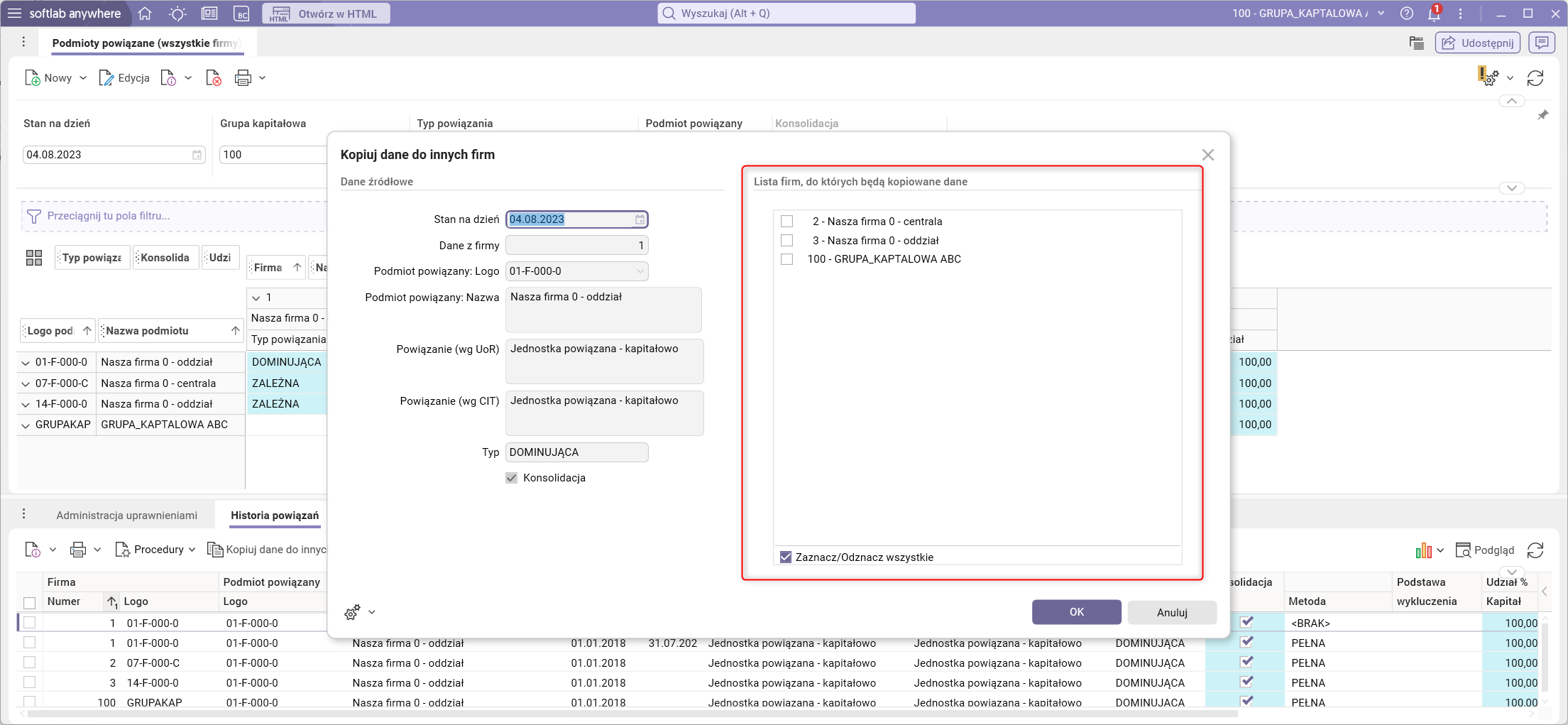The width and height of the screenshot is (1568, 725).
Task: Click the horizontal scrollbar of the history grid
Action: coord(632,714)
